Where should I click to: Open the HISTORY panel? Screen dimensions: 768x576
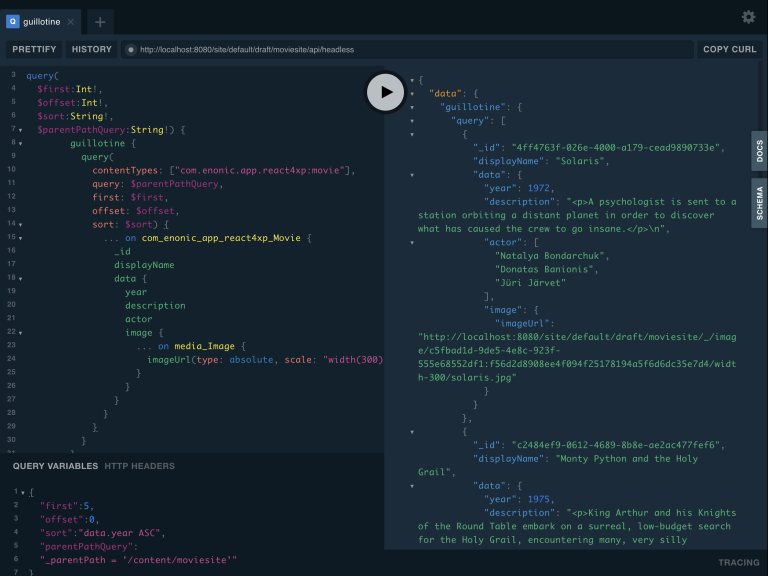point(92,49)
